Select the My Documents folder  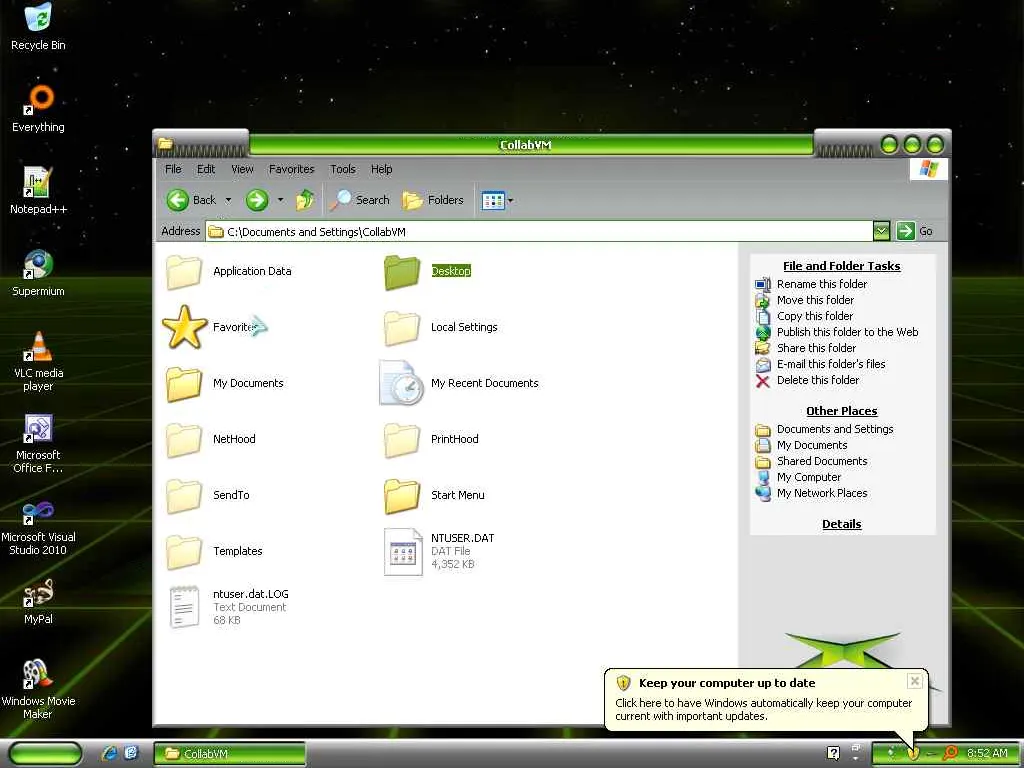[225, 383]
